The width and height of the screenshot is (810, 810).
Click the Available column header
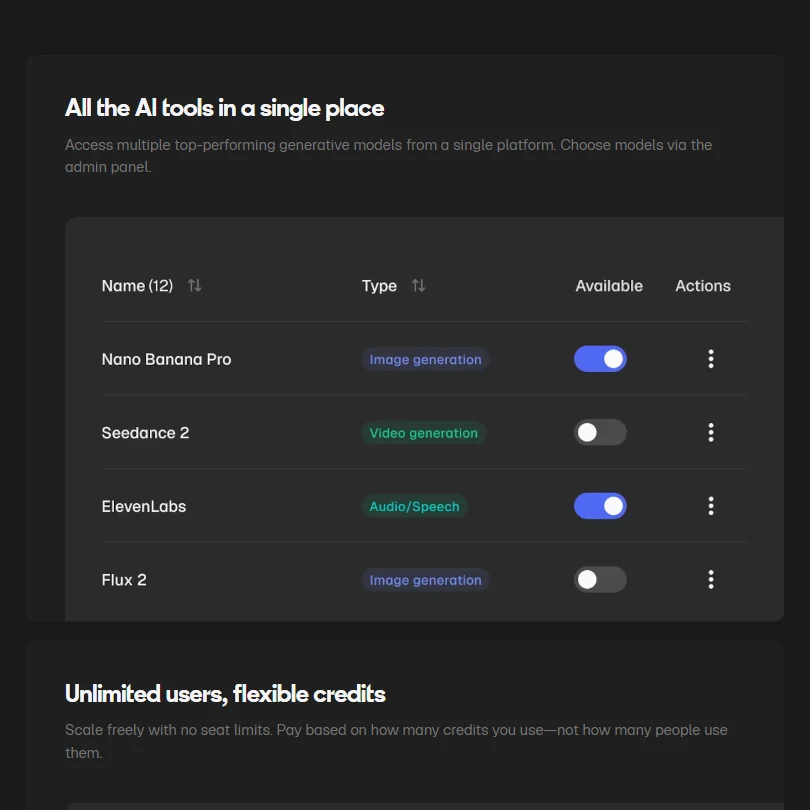coord(609,286)
